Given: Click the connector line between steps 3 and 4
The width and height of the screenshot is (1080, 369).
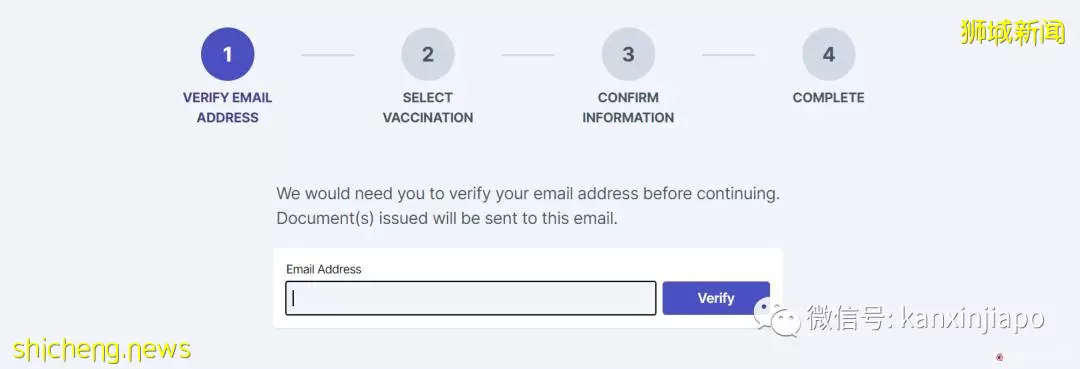Looking at the screenshot, I should [x=729, y=55].
